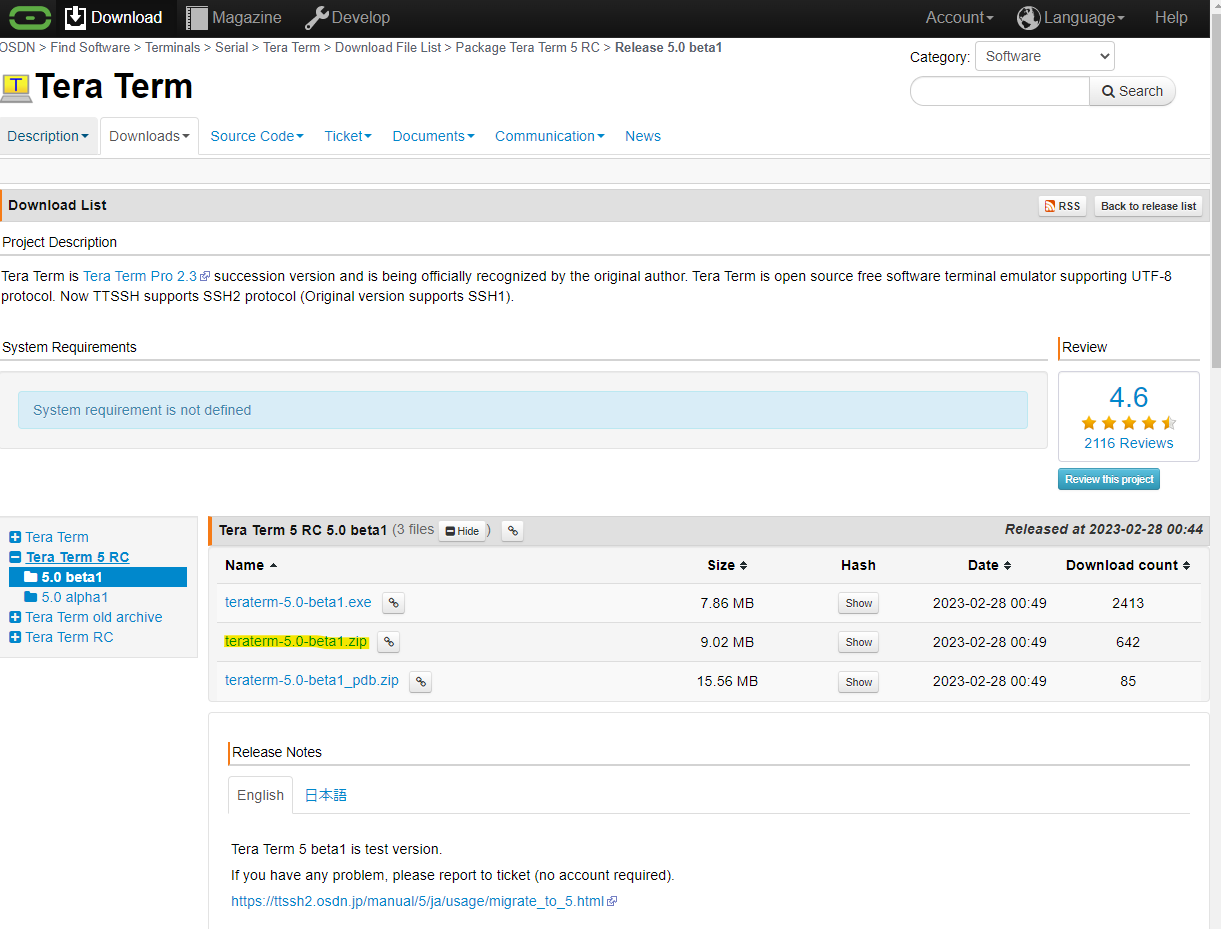Image resolution: width=1221 pixels, height=929 pixels.
Task: Click the Back to release list button
Action: [x=1148, y=206]
